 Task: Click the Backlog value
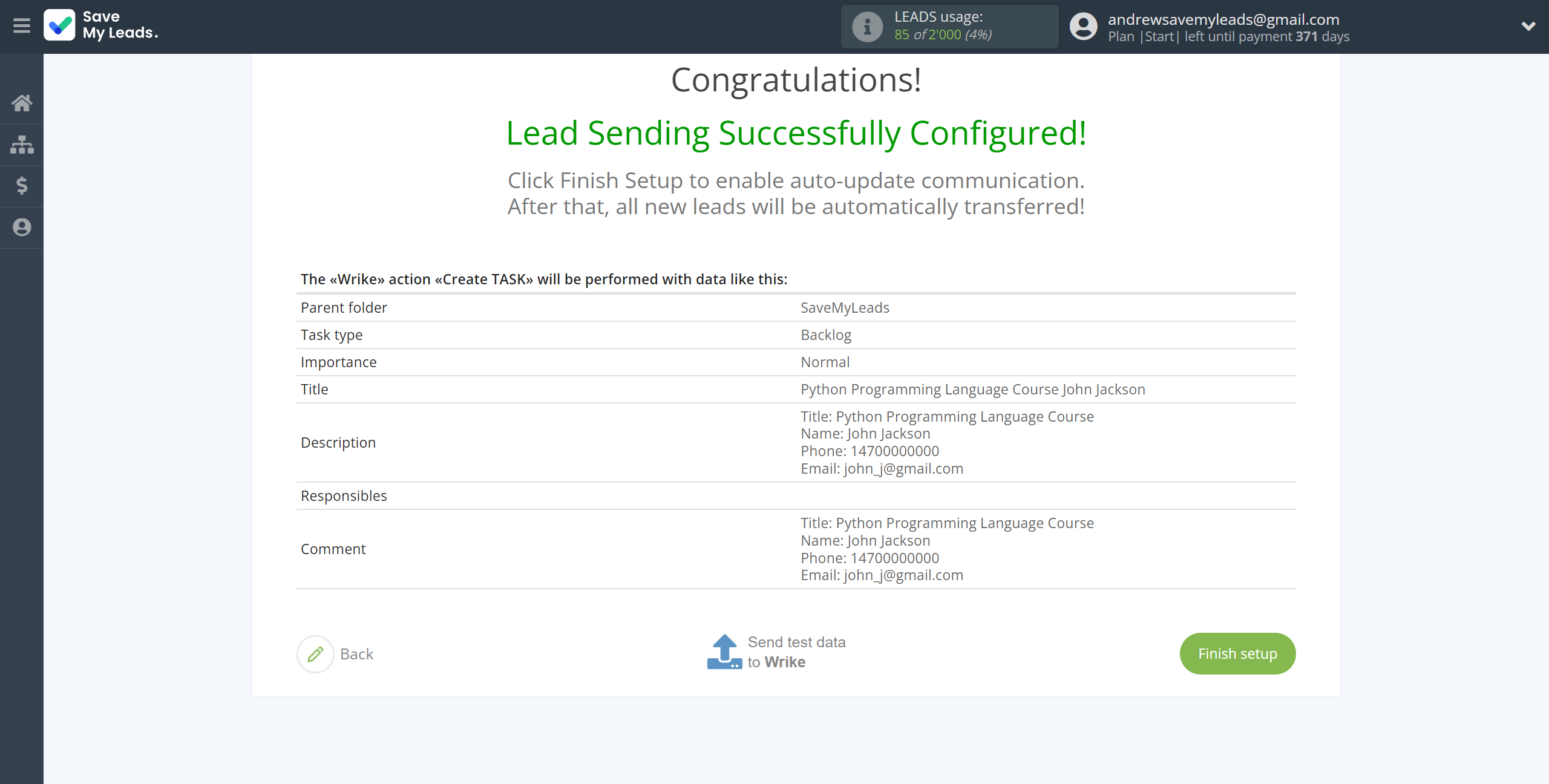click(x=825, y=335)
